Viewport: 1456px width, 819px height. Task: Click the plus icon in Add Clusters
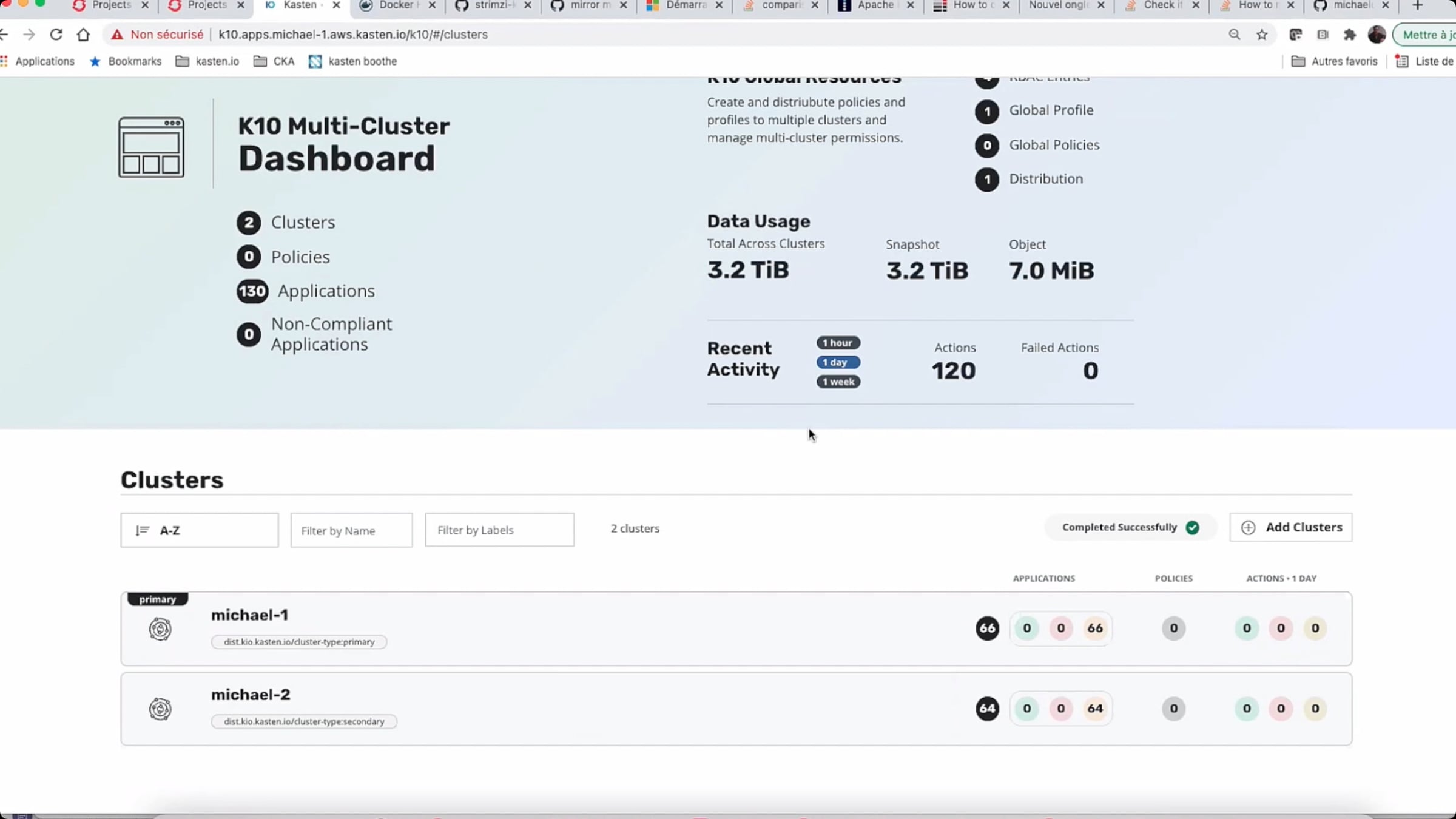[x=1248, y=528]
